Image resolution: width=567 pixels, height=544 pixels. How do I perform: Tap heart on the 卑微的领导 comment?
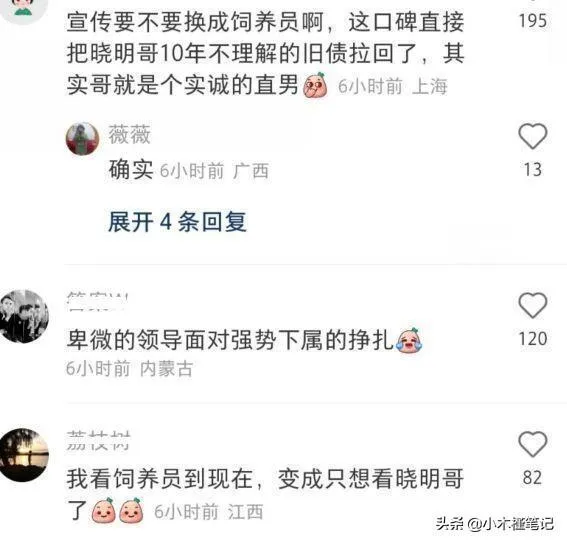[x=532, y=306]
